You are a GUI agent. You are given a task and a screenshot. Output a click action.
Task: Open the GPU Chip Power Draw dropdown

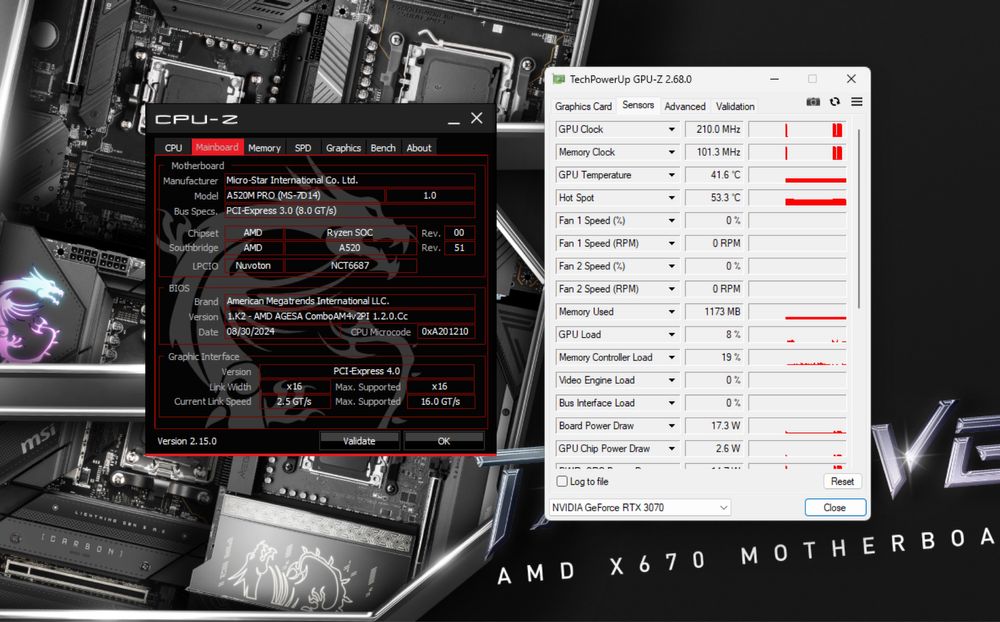[x=672, y=448]
